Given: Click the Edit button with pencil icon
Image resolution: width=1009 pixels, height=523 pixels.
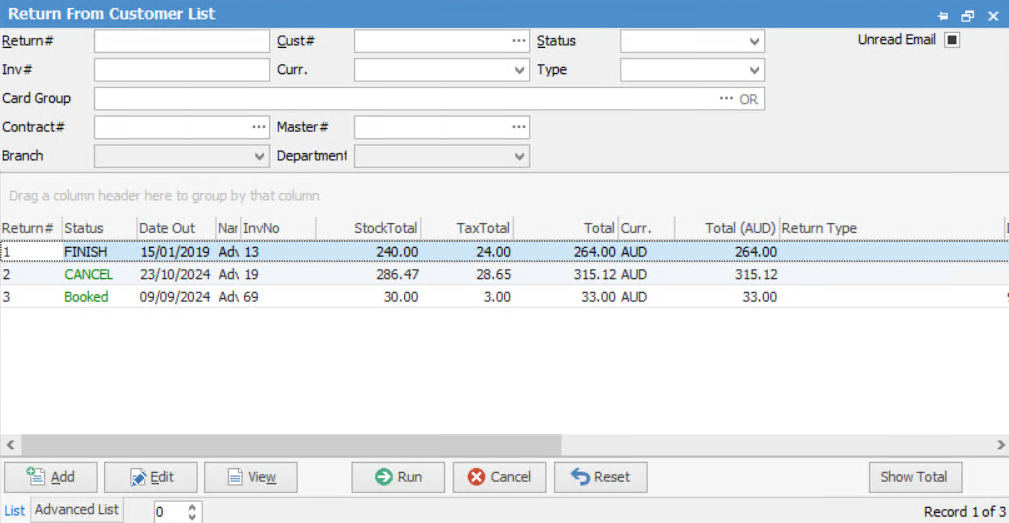Looking at the screenshot, I should pyautogui.click(x=151, y=477).
